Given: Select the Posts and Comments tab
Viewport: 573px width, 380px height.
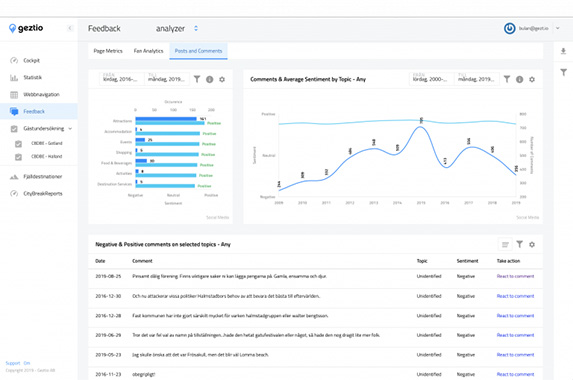Looking at the screenshot, I should point(198,51).
